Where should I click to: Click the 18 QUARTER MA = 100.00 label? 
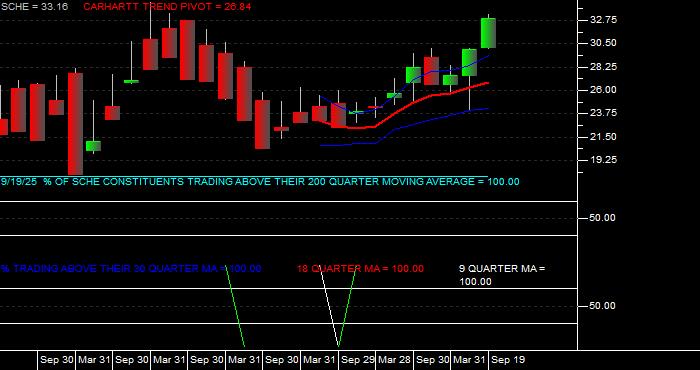point(360,269)
